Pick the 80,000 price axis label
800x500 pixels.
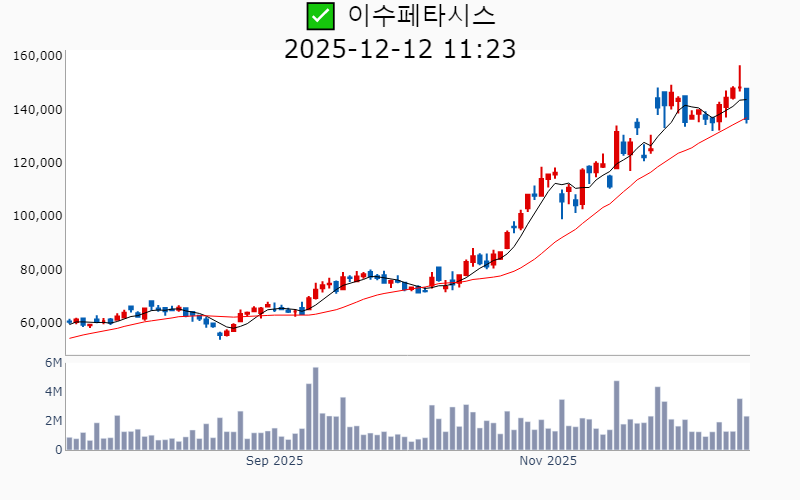[41, 269]
